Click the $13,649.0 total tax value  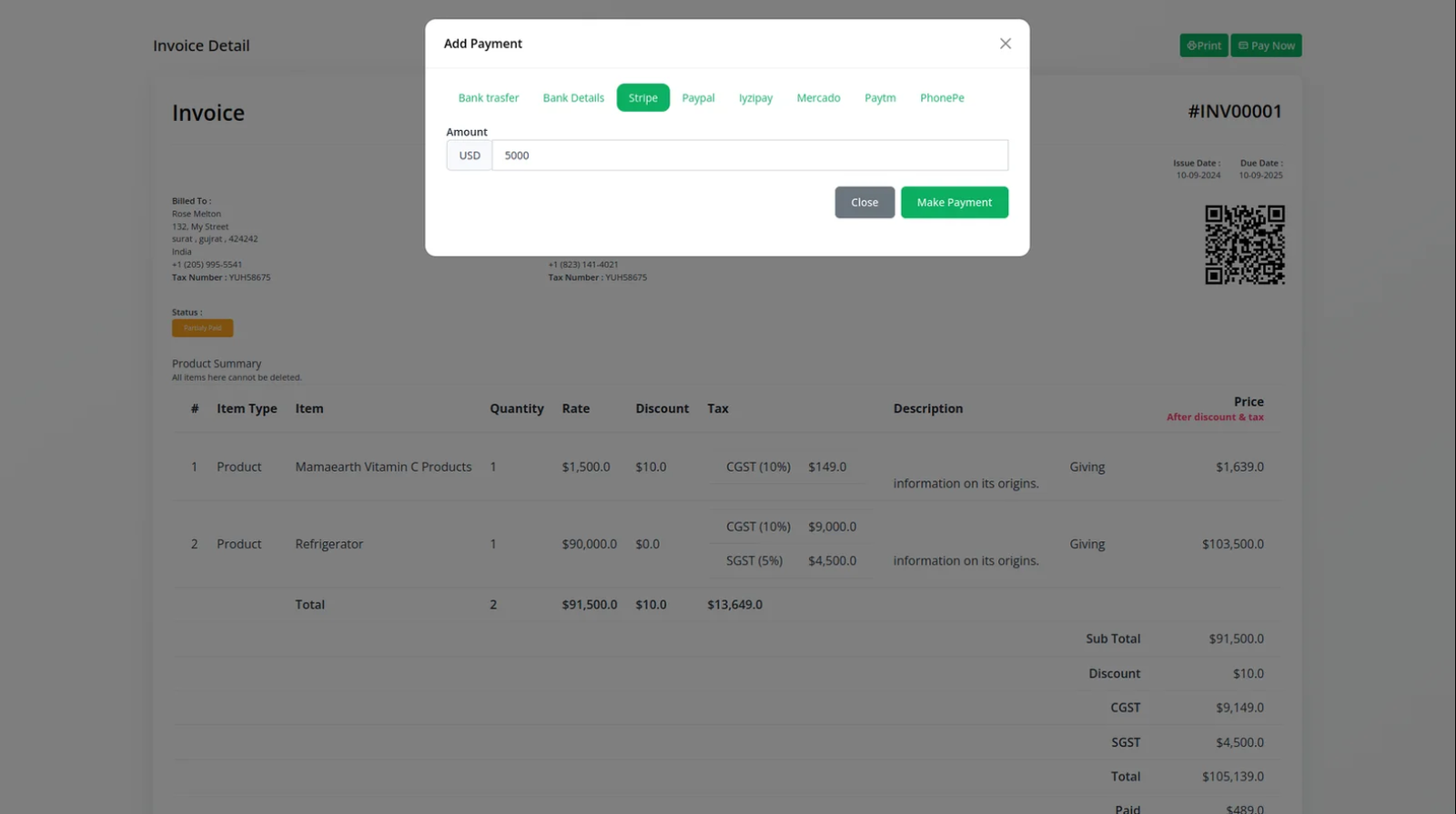click(x=735, y=604)
